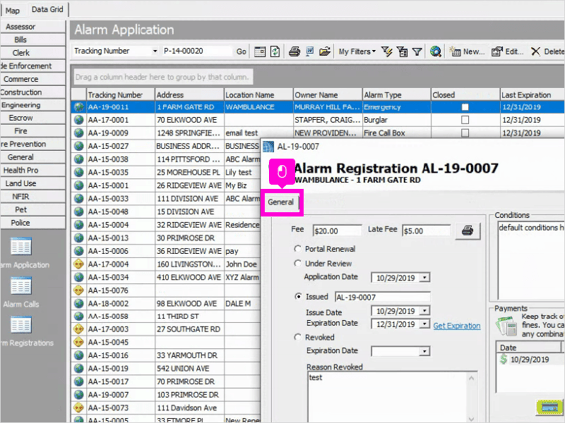This screenshot has width=565, height=423.
Task: Click the print button next to Late Fee
Action: tap(468, 231)
